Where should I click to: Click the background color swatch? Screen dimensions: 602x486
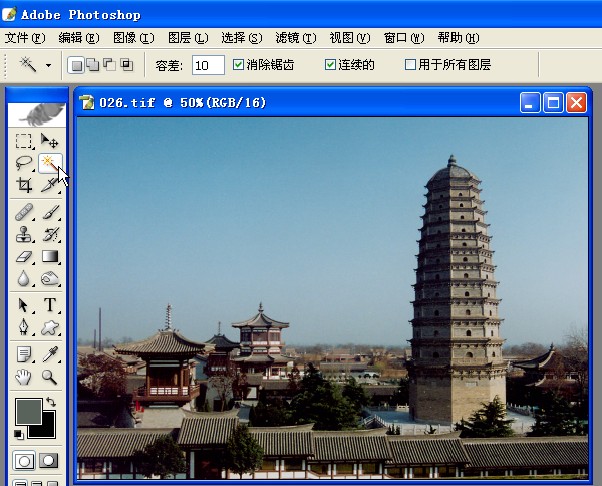48,429
